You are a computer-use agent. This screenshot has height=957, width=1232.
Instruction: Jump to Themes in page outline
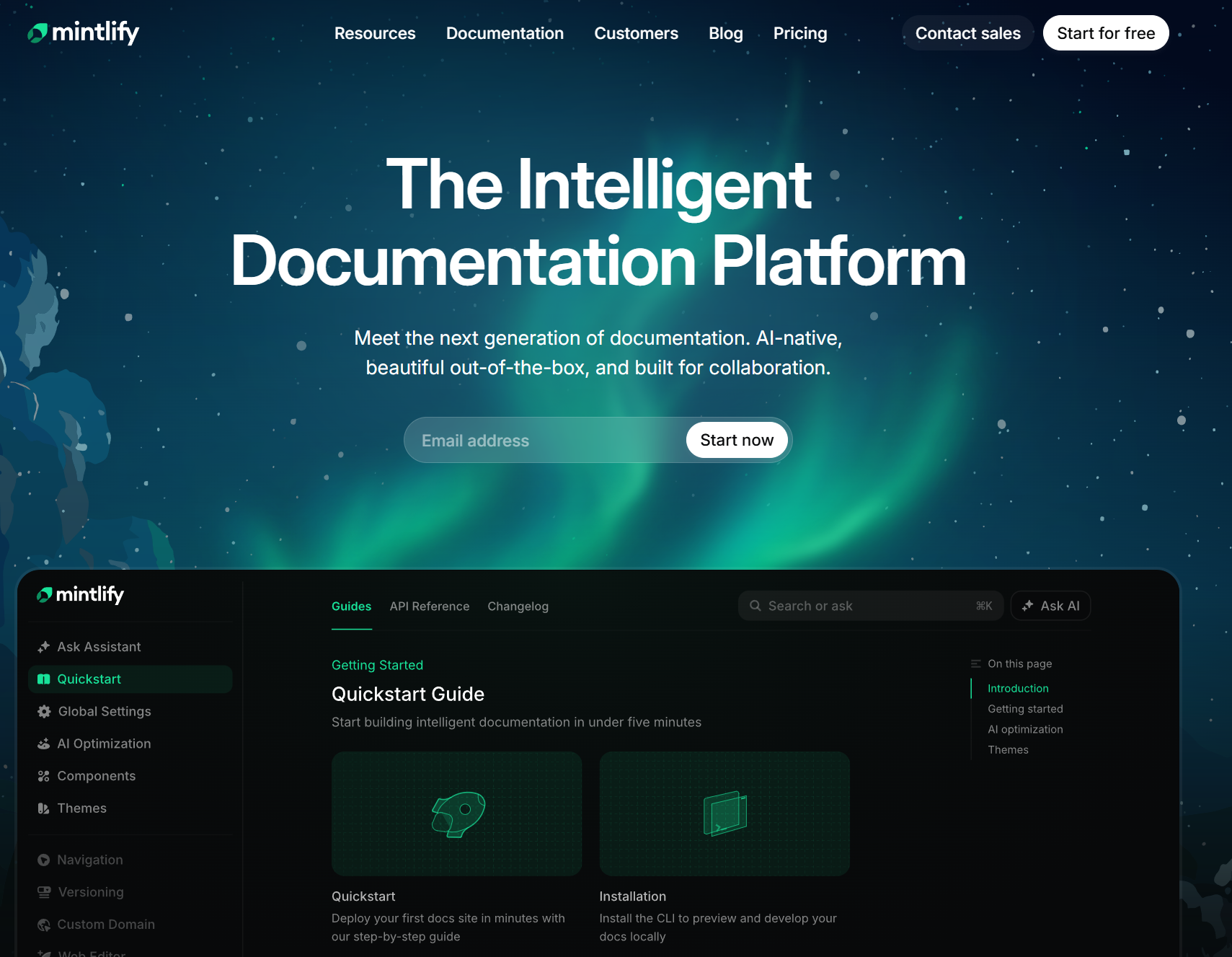click(x=1008, y=750)
